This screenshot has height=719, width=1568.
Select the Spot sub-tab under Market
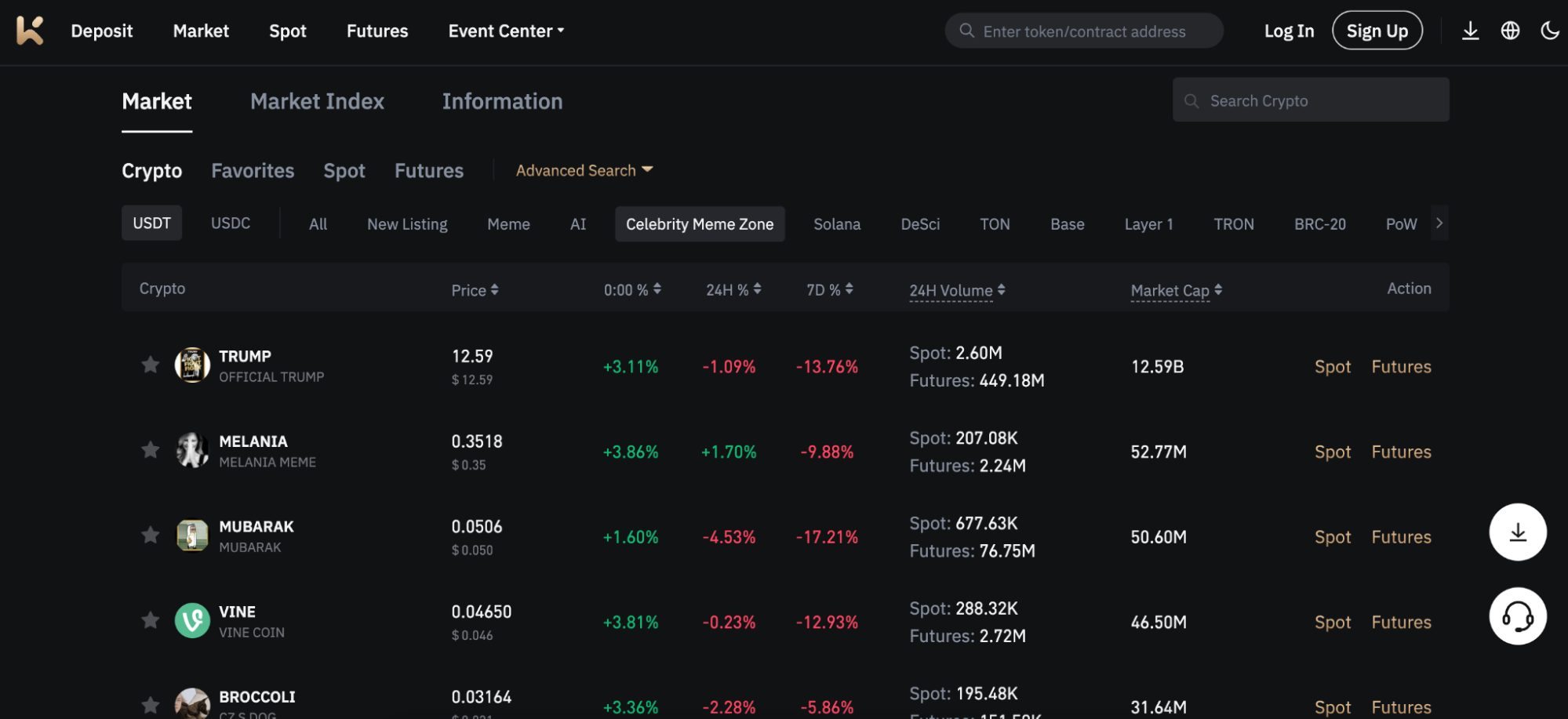[x=344, y=171]
